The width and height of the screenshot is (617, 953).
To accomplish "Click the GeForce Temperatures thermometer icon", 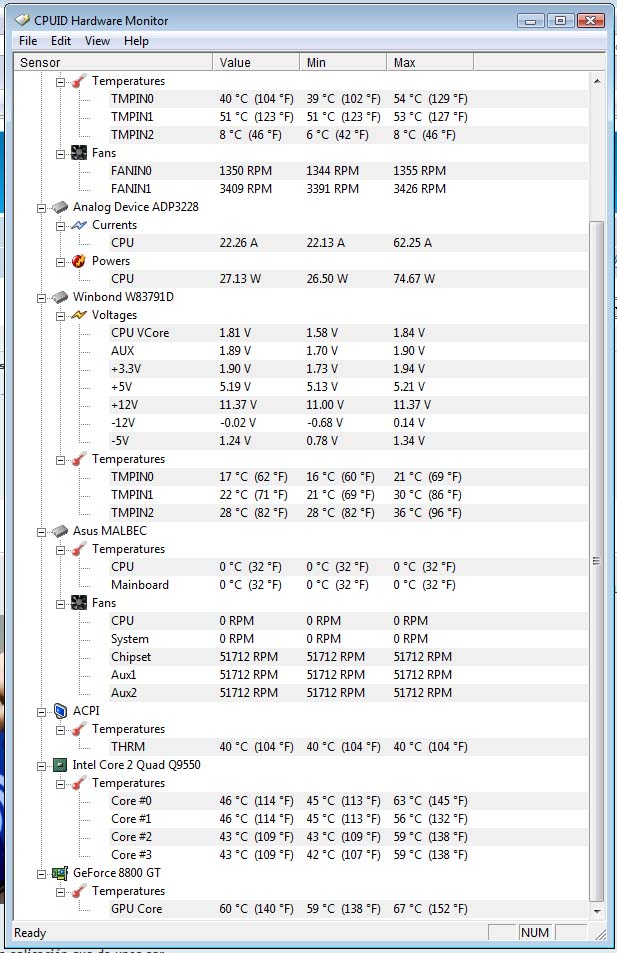I will coord(79,891).
